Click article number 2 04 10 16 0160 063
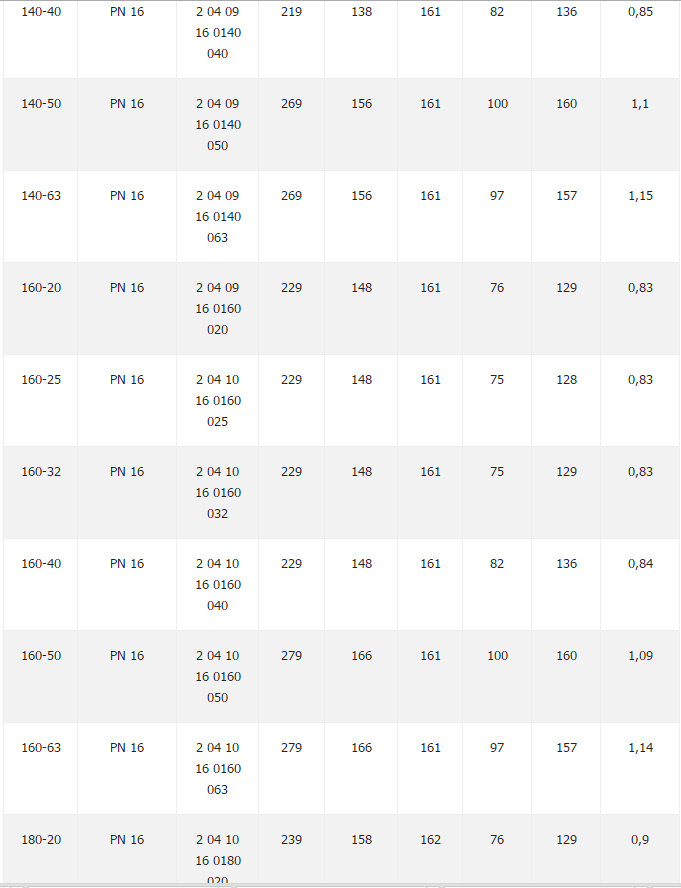The image size is (681, 888). click(x=218, y=769)
